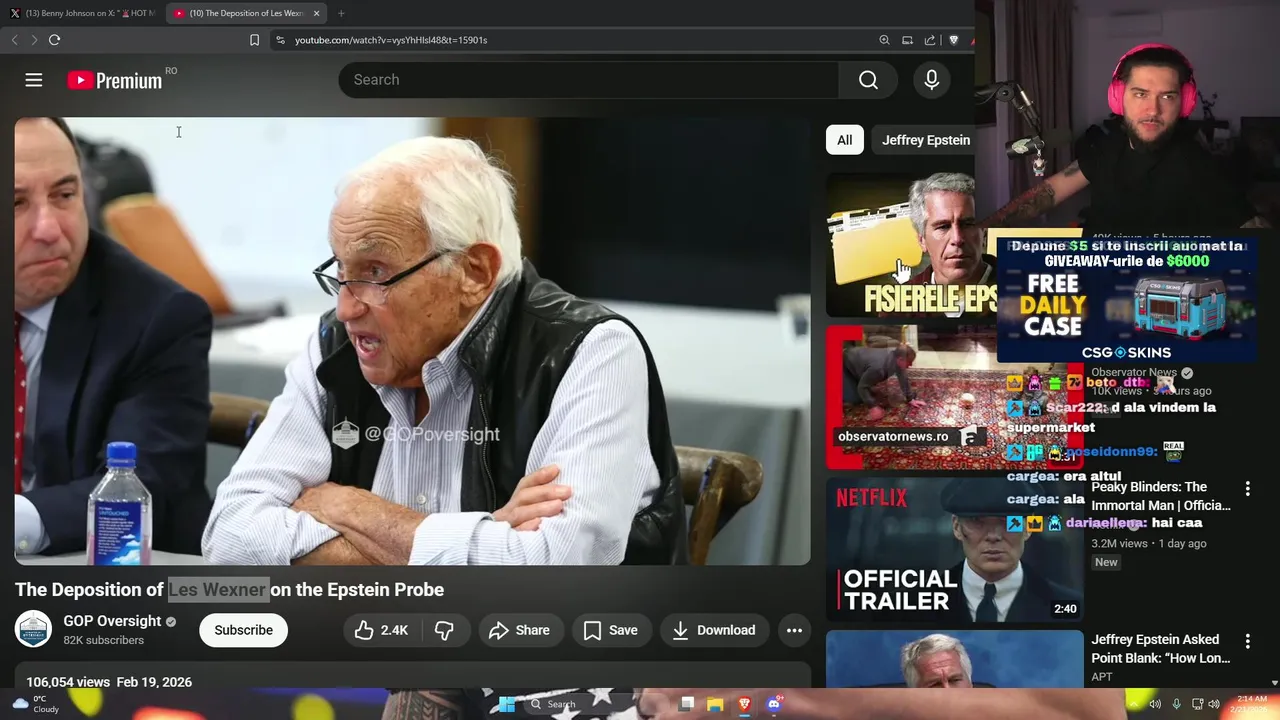Open Windows Start menu
This screenshot has height=720, width=1280.
507,704
